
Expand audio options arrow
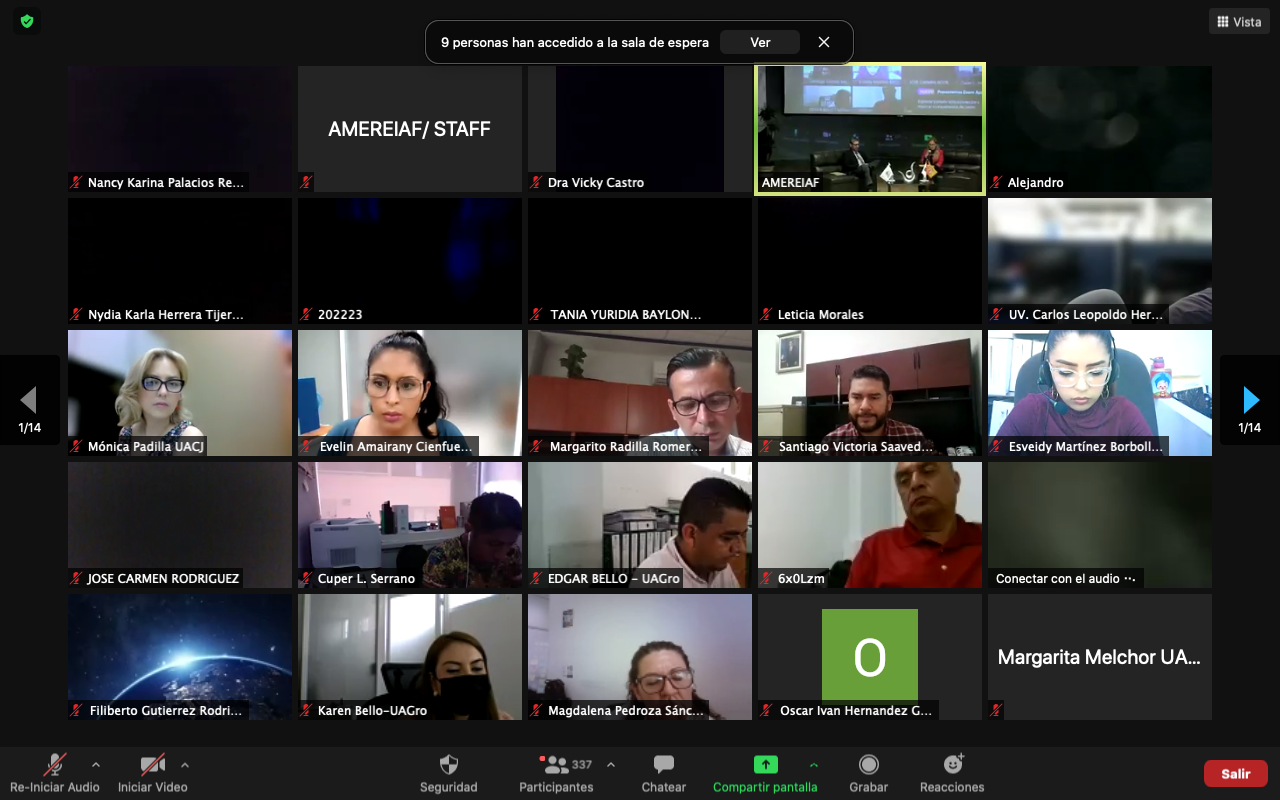click(96, 765)
